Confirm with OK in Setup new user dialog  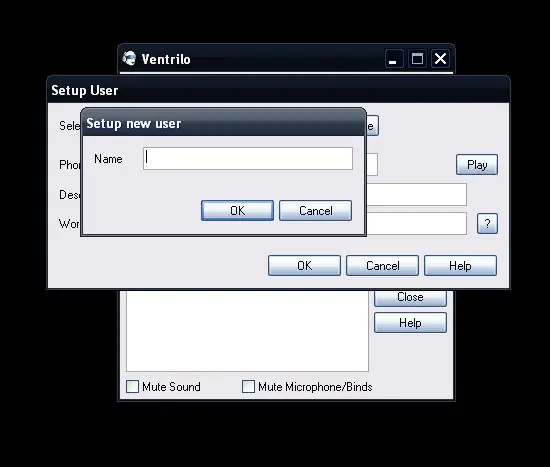237,211
